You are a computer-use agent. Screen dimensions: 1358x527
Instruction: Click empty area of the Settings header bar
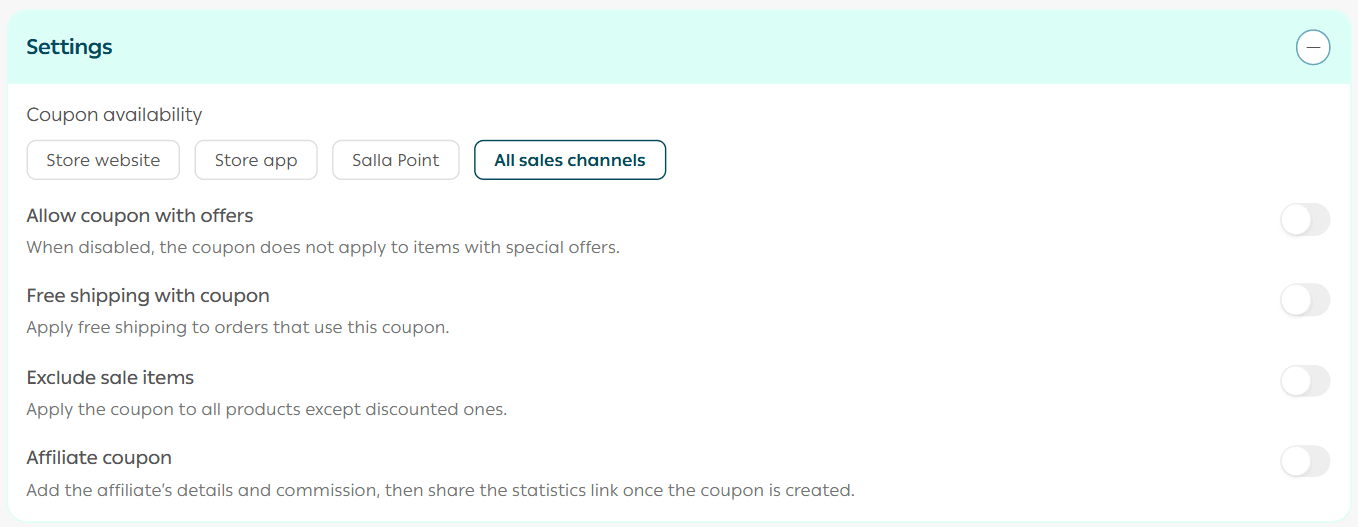tap(700, 47)
